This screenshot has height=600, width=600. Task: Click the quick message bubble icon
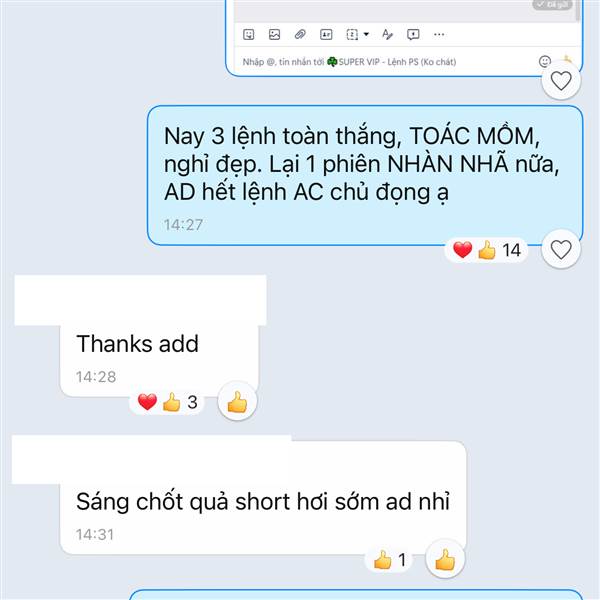point(413,34)
